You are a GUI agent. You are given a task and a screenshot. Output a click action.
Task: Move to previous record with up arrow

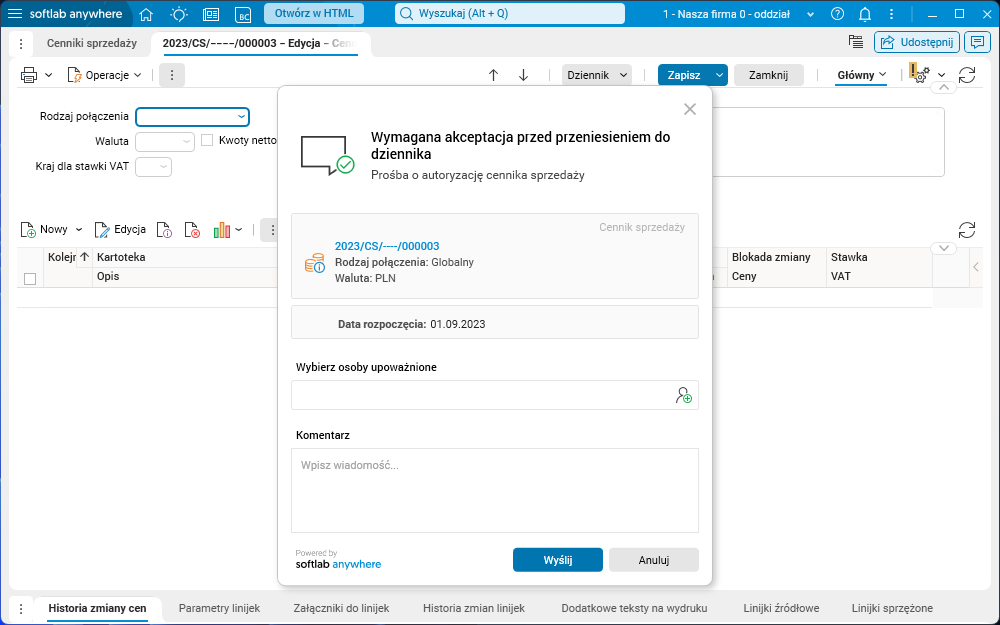493,75
